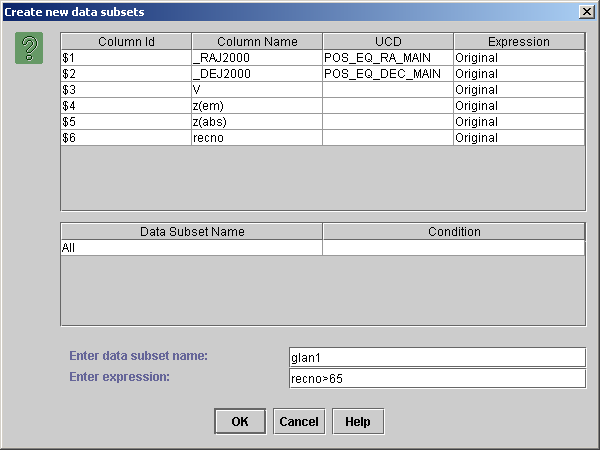
Task: Select the $2 column id cell
Action: coord(126,73)
